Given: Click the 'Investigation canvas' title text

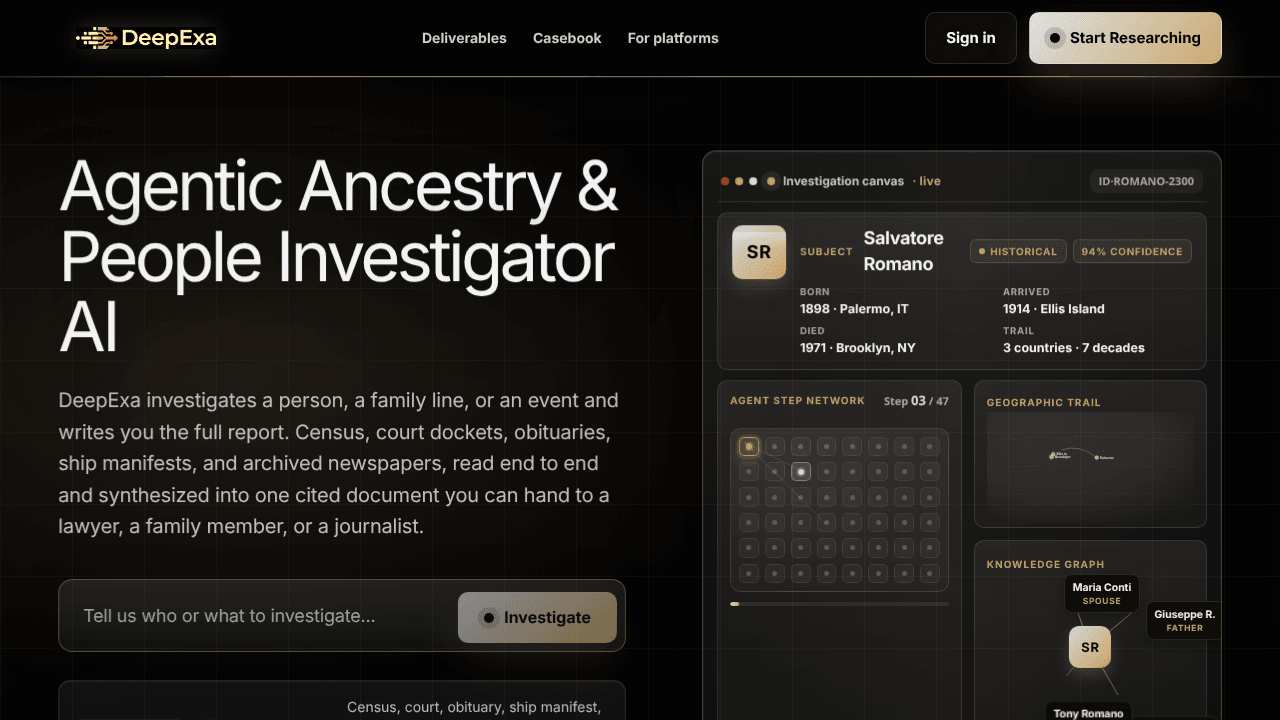Looking at the screenshot, I should pyautogui.click(x=843, y=181).
